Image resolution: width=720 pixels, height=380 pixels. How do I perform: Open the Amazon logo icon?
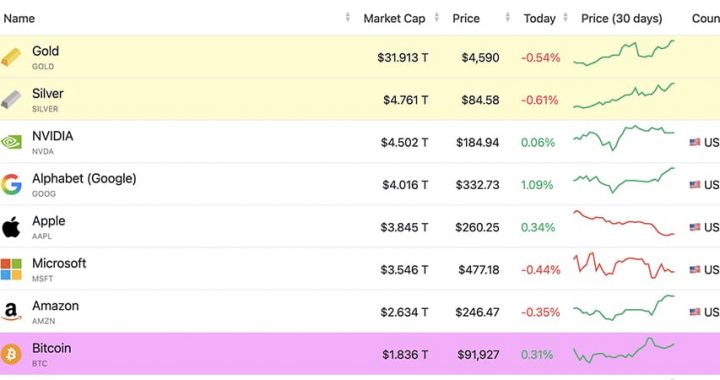click(11, 312)
